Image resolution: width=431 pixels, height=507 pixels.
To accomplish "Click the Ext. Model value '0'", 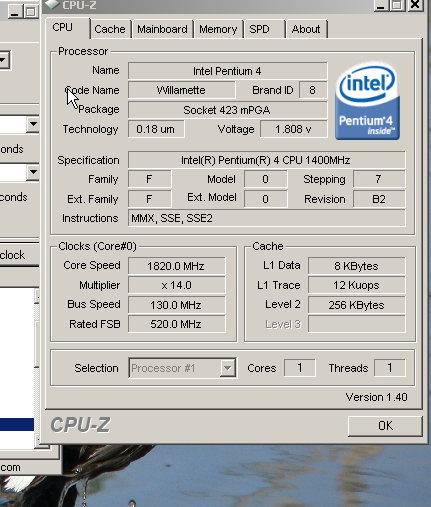I will pyautogui.click(x=265, y=199).
